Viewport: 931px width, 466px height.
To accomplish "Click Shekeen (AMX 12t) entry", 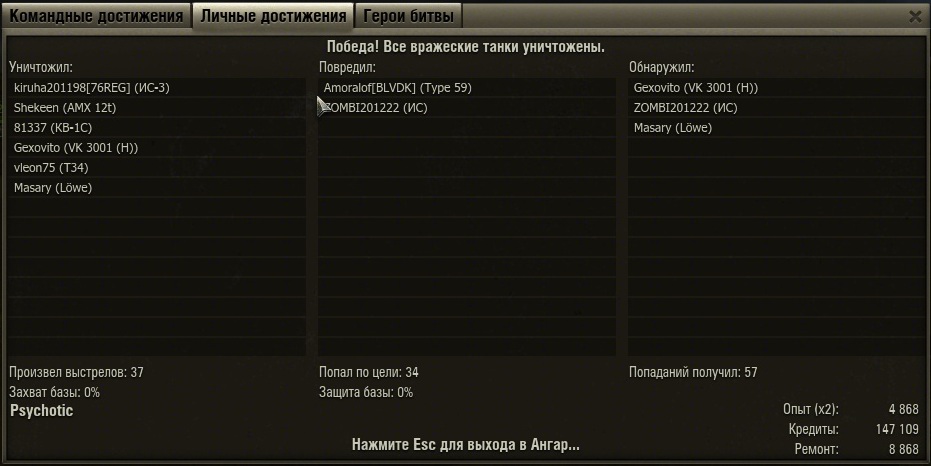I will click(x=157, y=108).
